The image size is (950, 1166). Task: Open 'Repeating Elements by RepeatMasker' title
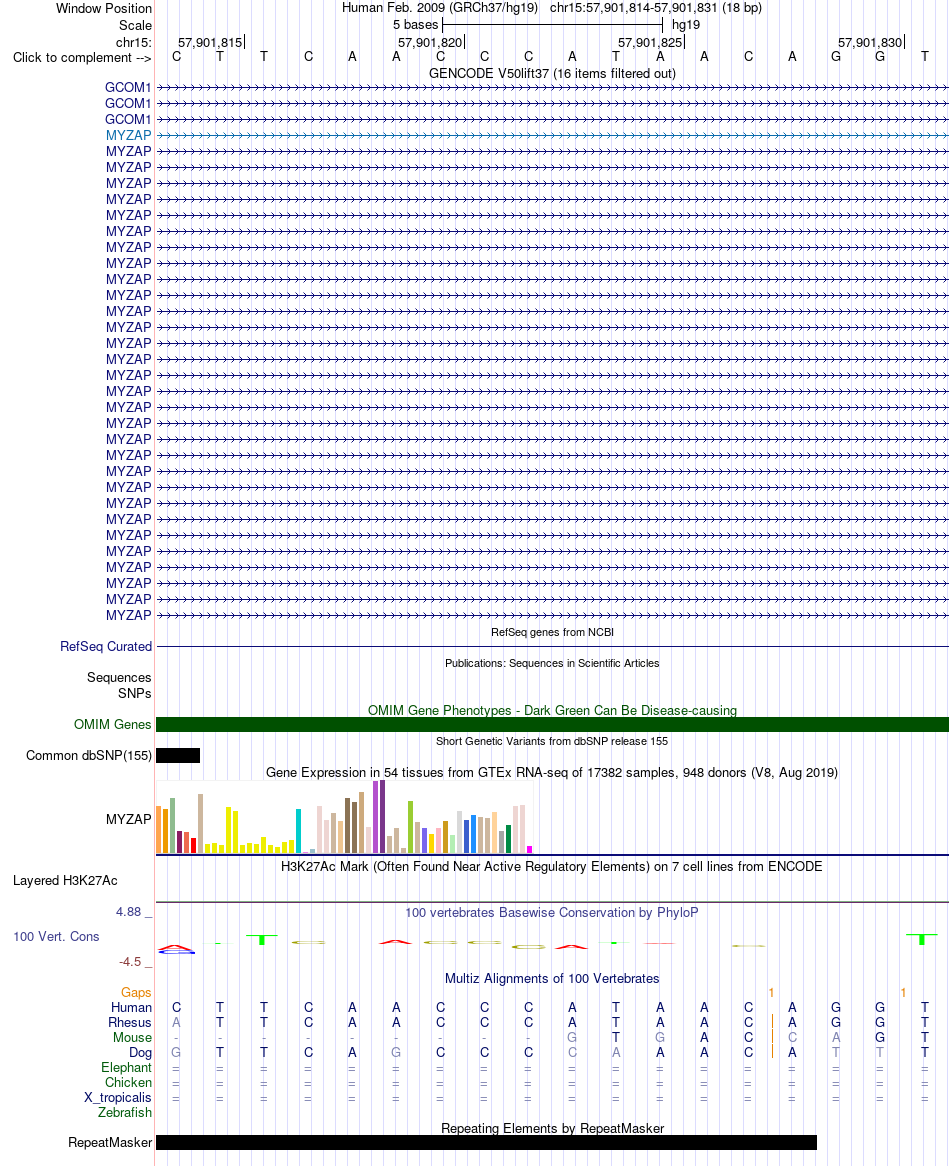click(552, 1128)
